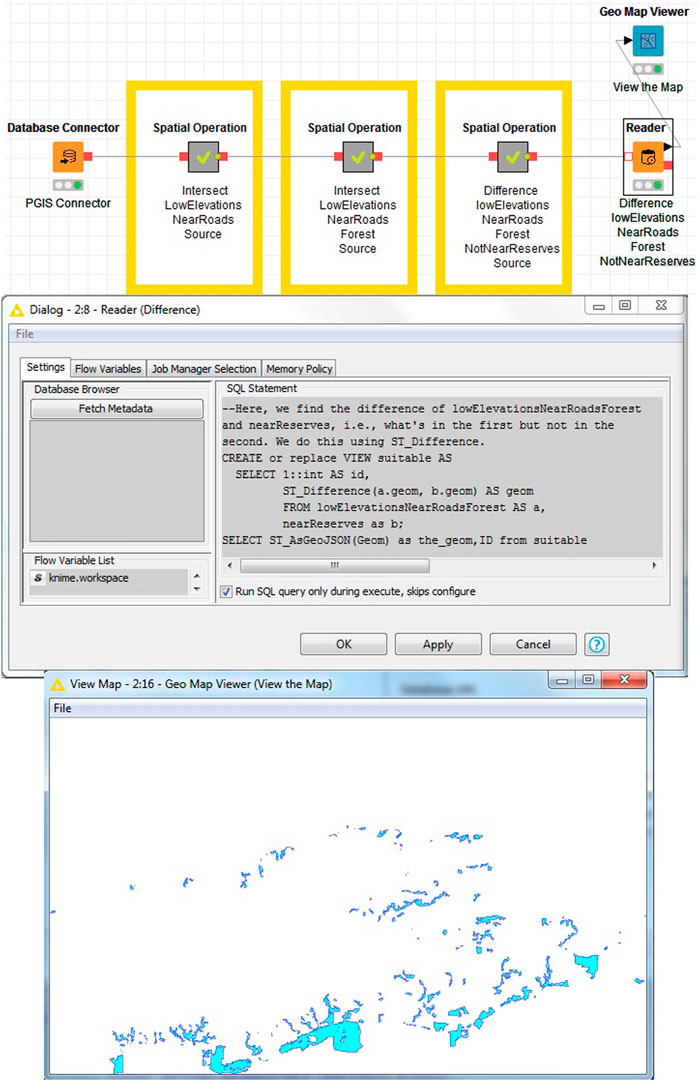
Task: Click the Reader node status traffic light
Action: [x=648, y=185]
